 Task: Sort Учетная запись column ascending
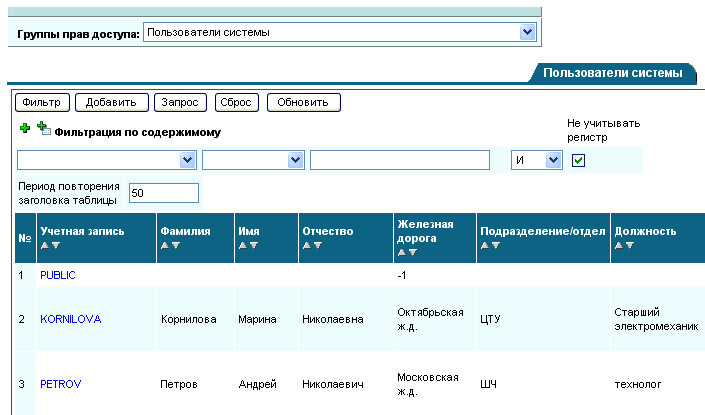pos(45,245)
